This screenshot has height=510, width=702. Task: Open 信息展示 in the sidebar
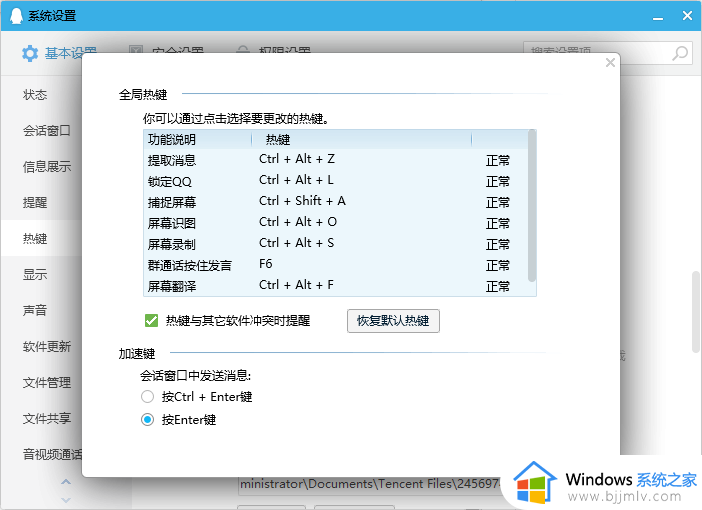pyautogui.click(x=47, y=167)
